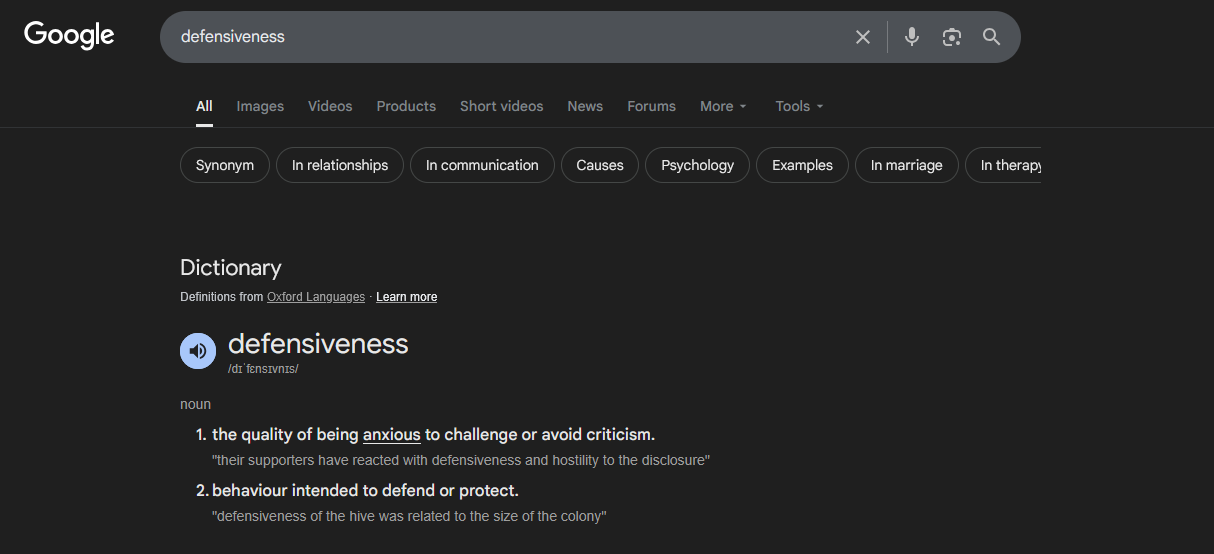Viewport: 1214px width, 554px height.
Task: Switch to the Images tab
Action: 260,106
